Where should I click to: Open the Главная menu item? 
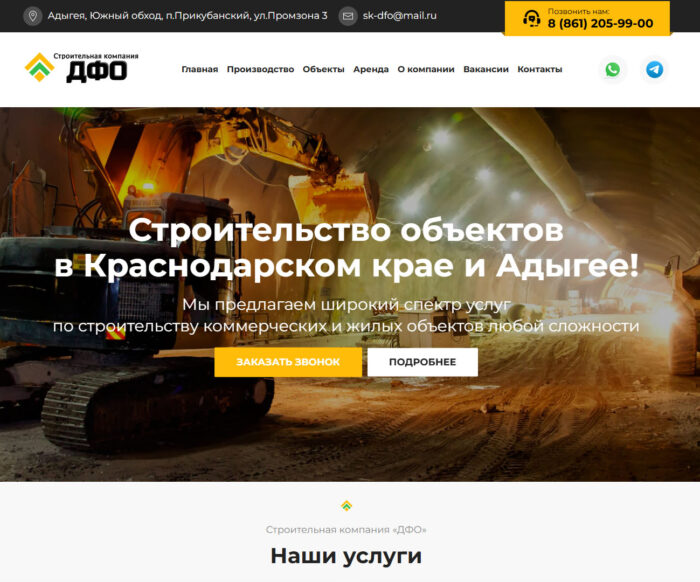(199, 70)
